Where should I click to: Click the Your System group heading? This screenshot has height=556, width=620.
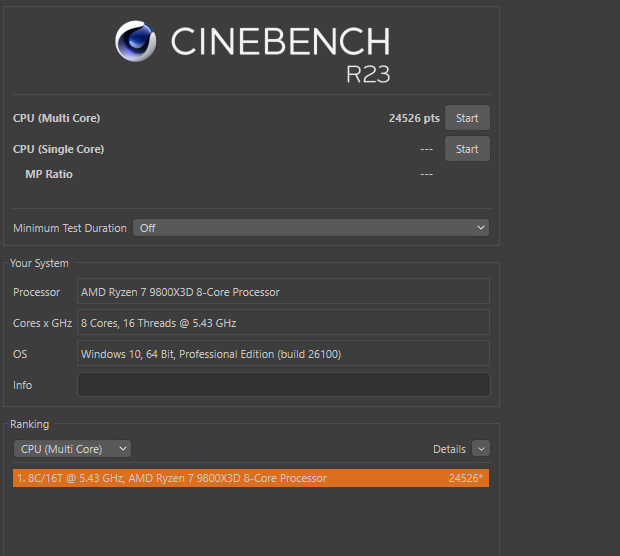(x=39, y=263)
